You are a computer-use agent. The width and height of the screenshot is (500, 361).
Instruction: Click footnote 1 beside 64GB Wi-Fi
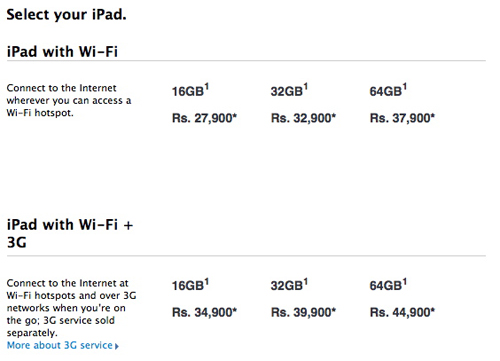tap(405, 87)
